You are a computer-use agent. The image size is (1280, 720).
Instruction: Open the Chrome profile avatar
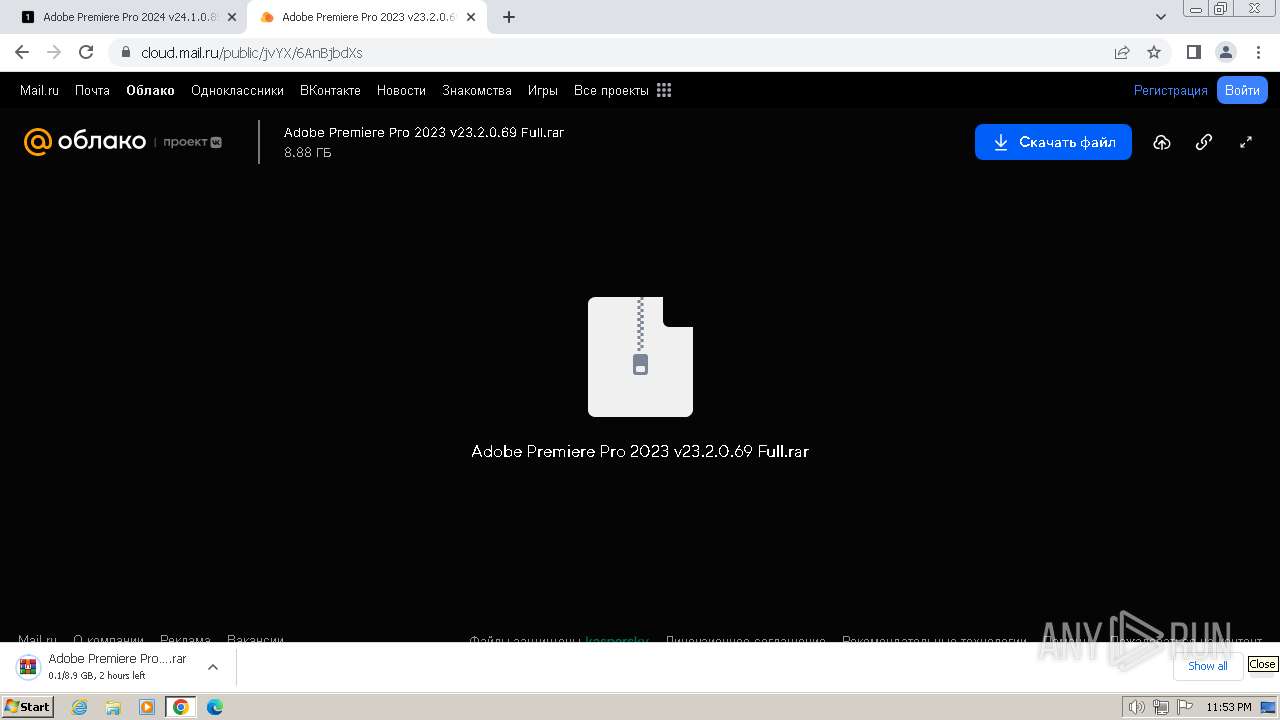coord(1225,52)
